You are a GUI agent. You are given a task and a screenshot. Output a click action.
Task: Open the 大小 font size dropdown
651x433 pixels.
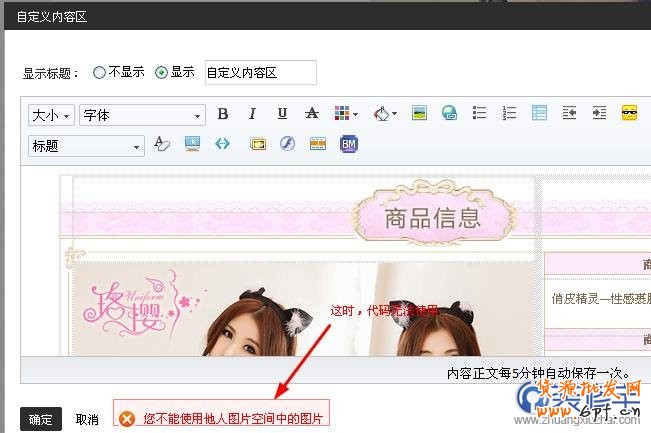click(52, 115)
